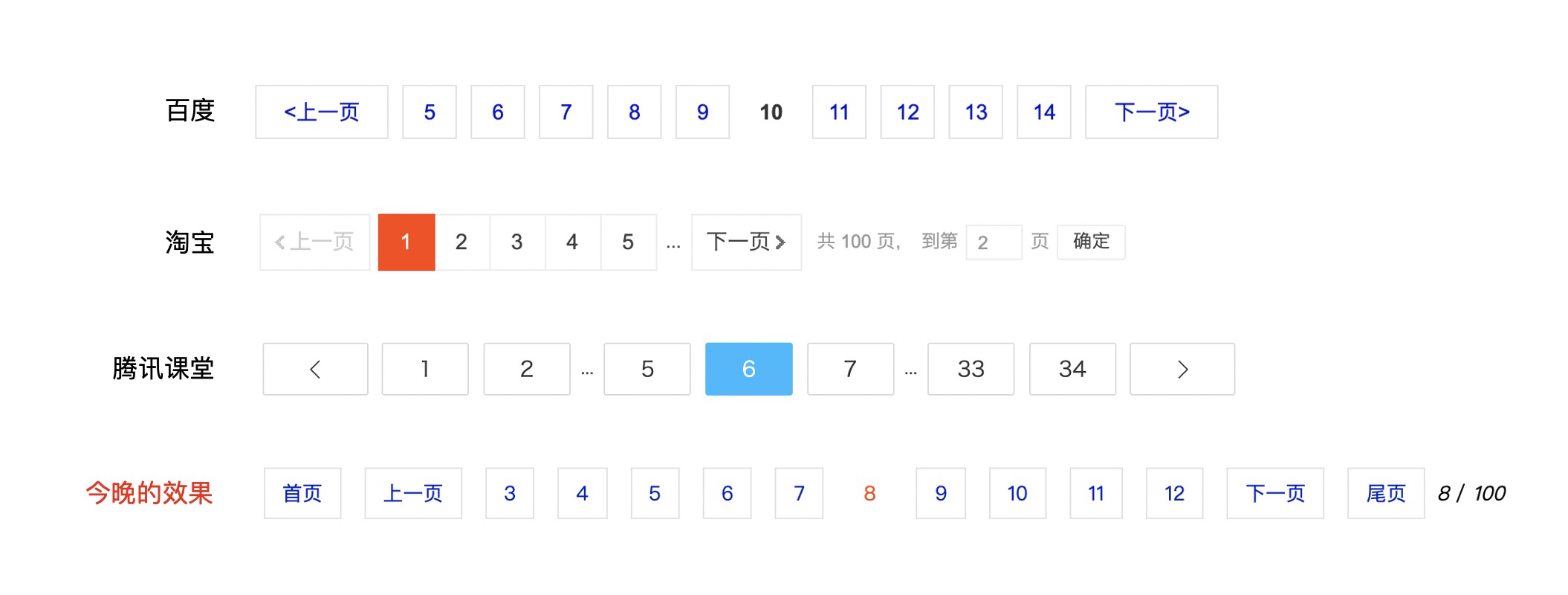1568x595 pixels.
Task: Click Tencent row page 34
Action: 1072,369
